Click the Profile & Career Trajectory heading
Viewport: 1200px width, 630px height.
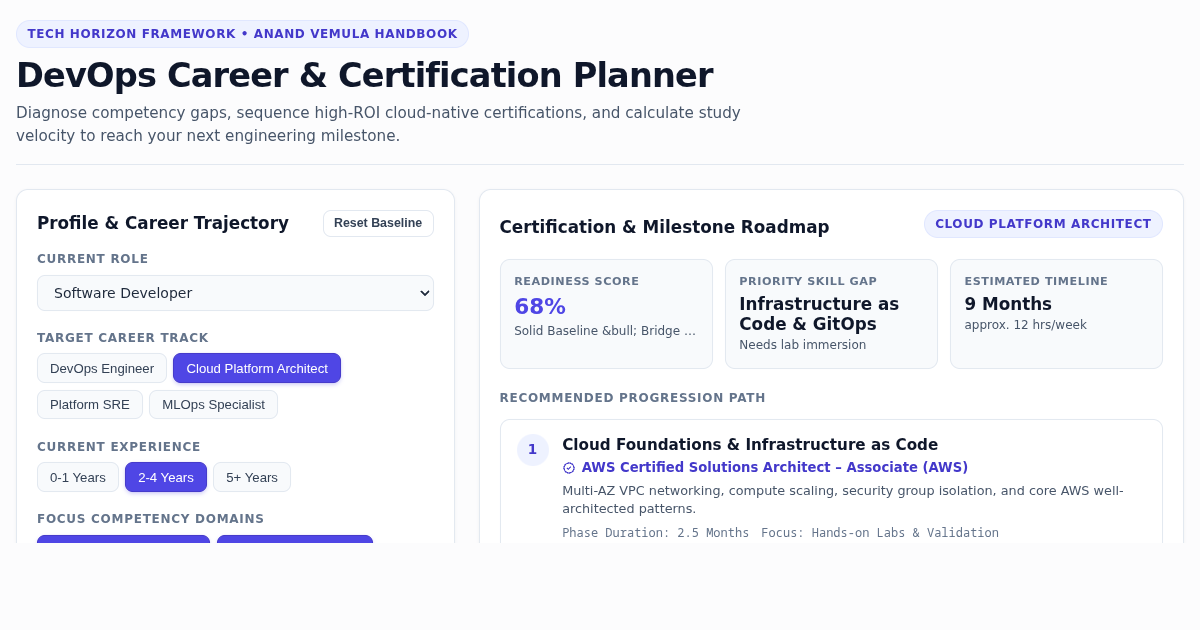point(163,223)
